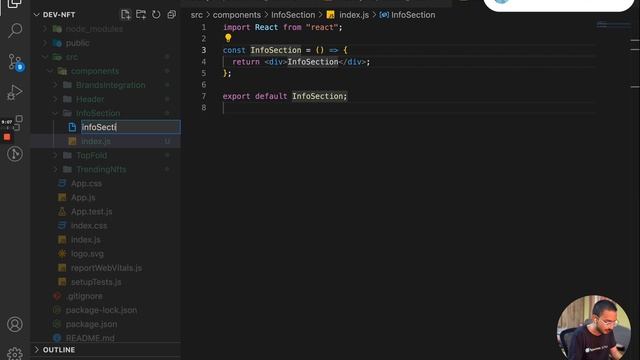Click the lightbulb code action icon
The width and height of the screenshot is (640, 360).
(x=228, y=38)
